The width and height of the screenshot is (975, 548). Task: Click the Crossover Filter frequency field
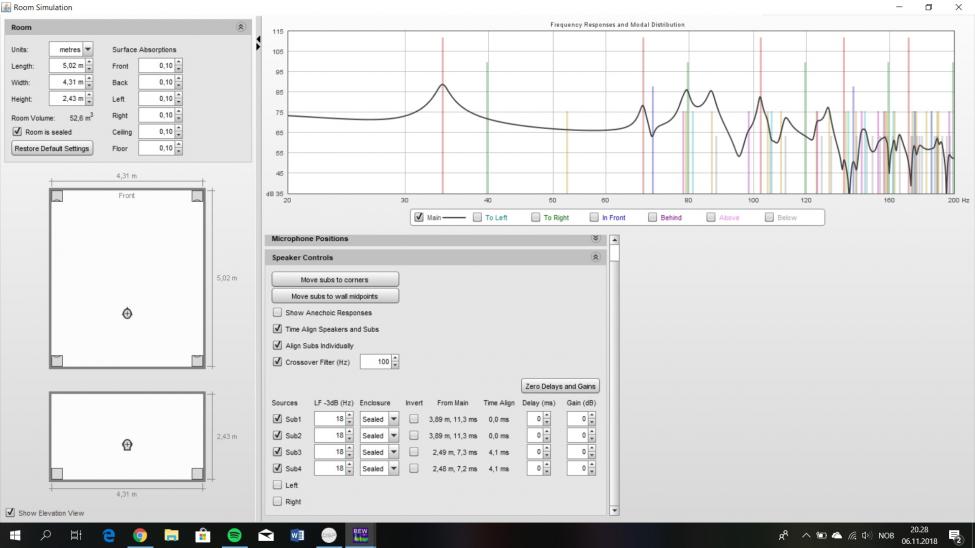click(x=374, y=362)
